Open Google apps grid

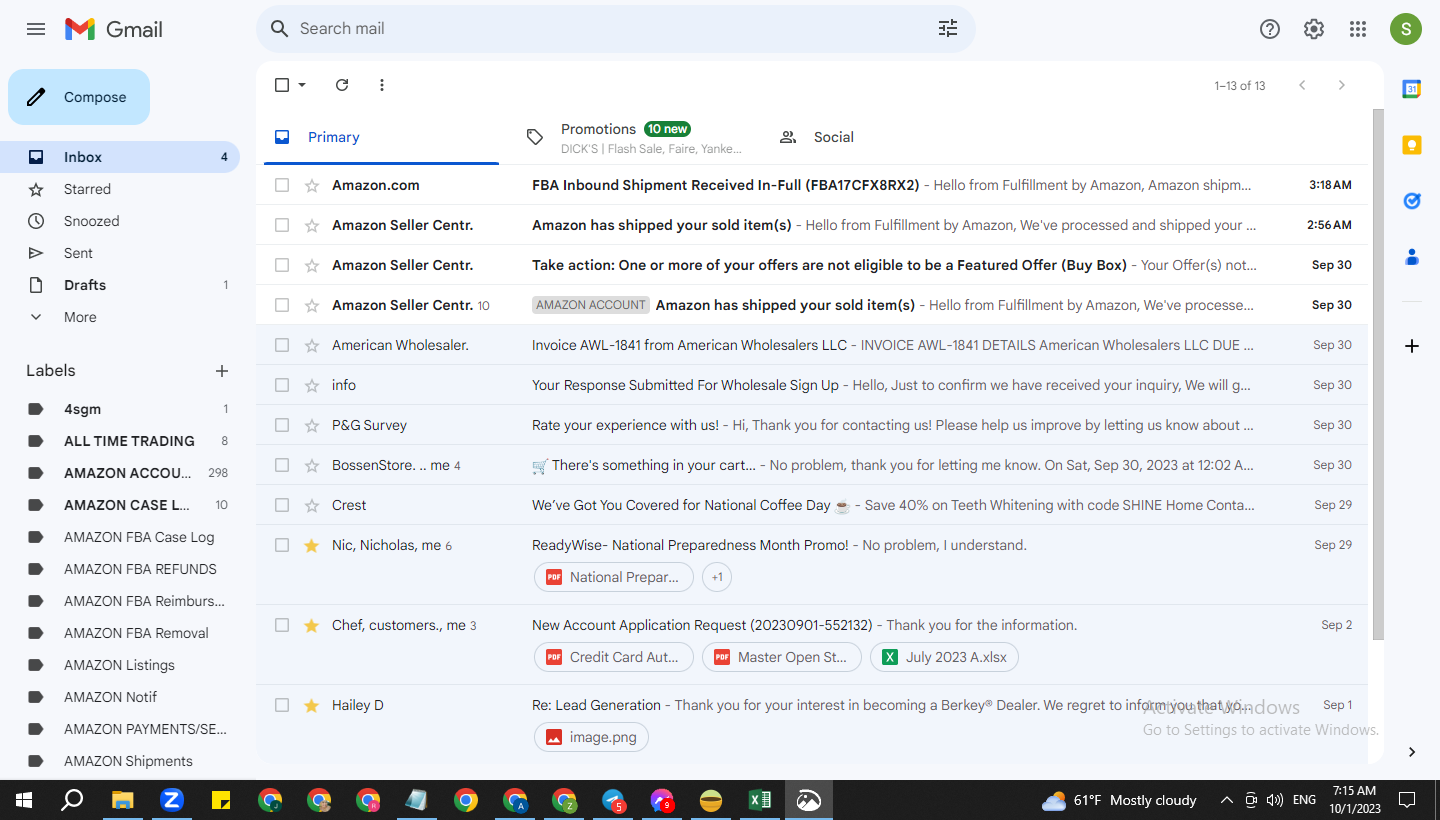pos(1358,29)
